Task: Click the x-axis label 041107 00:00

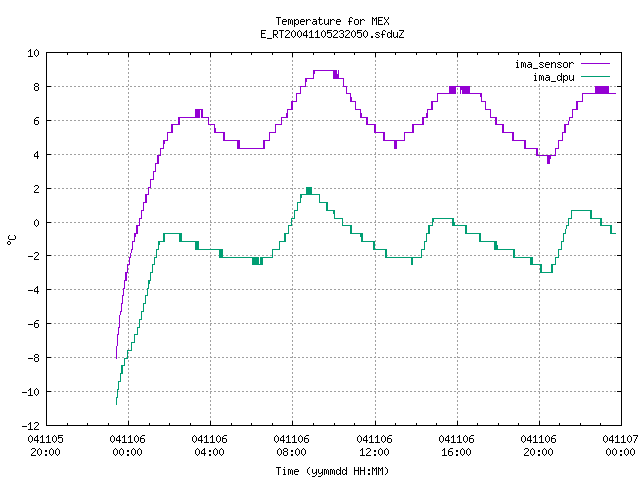Action: click(x=620, y=446)
